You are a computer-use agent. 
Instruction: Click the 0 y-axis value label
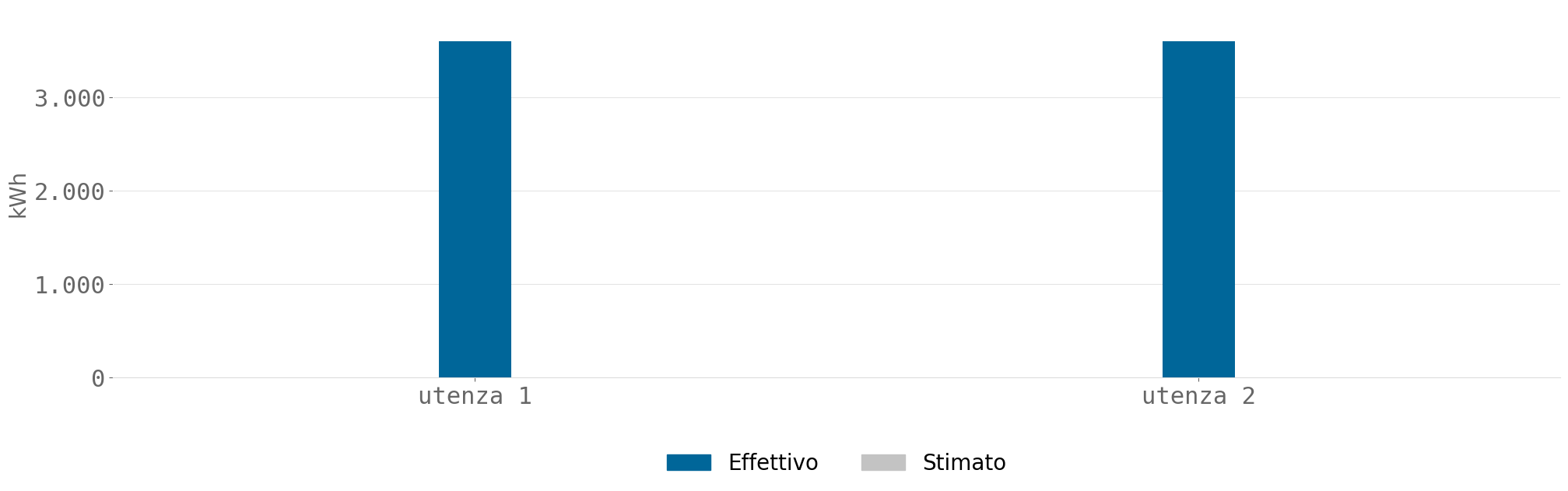(x=98, y=379)
